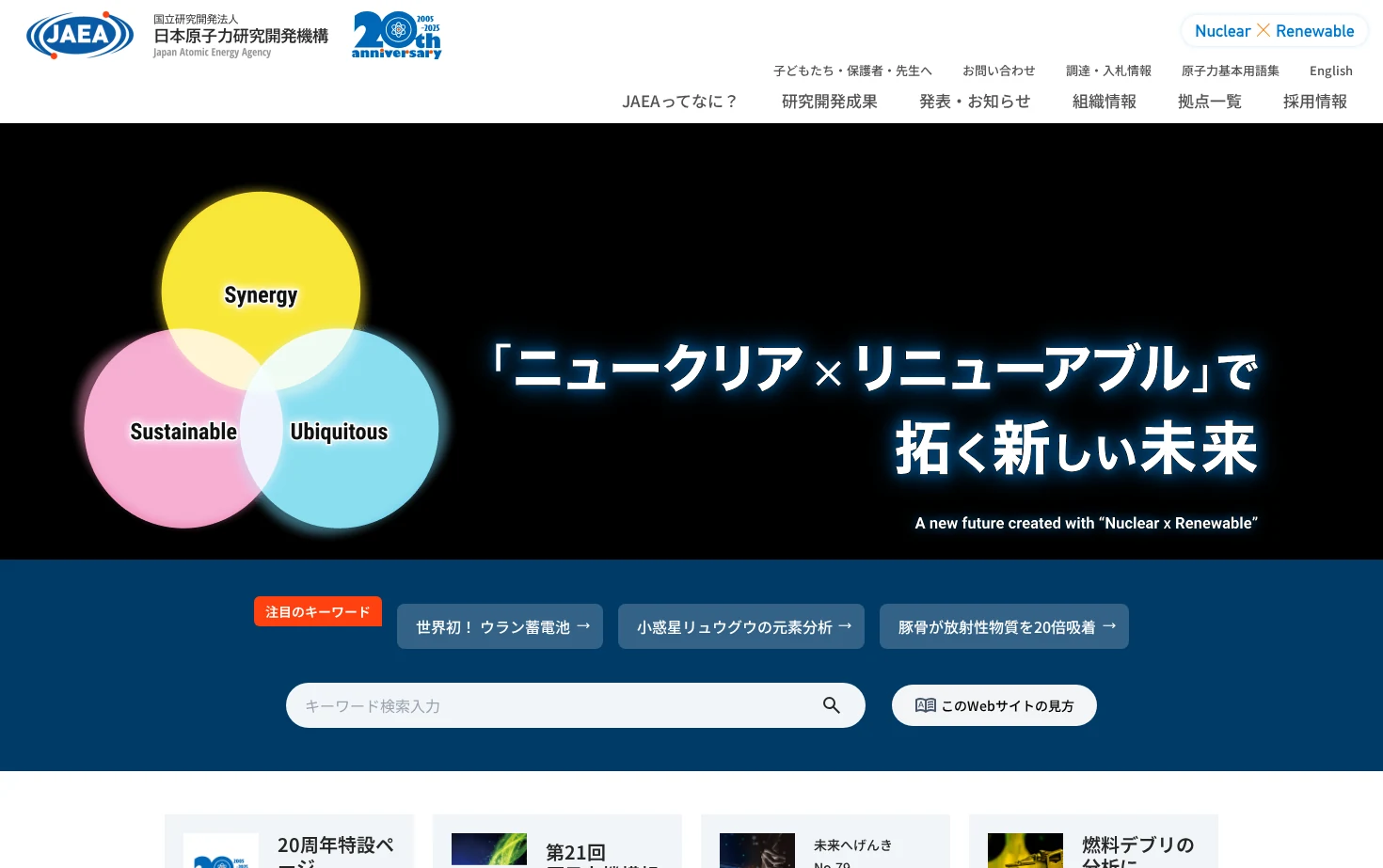This screenshot has height=868, width=1383.
Task: Open 組織情報 menu
Action: tap(1105, 102)
